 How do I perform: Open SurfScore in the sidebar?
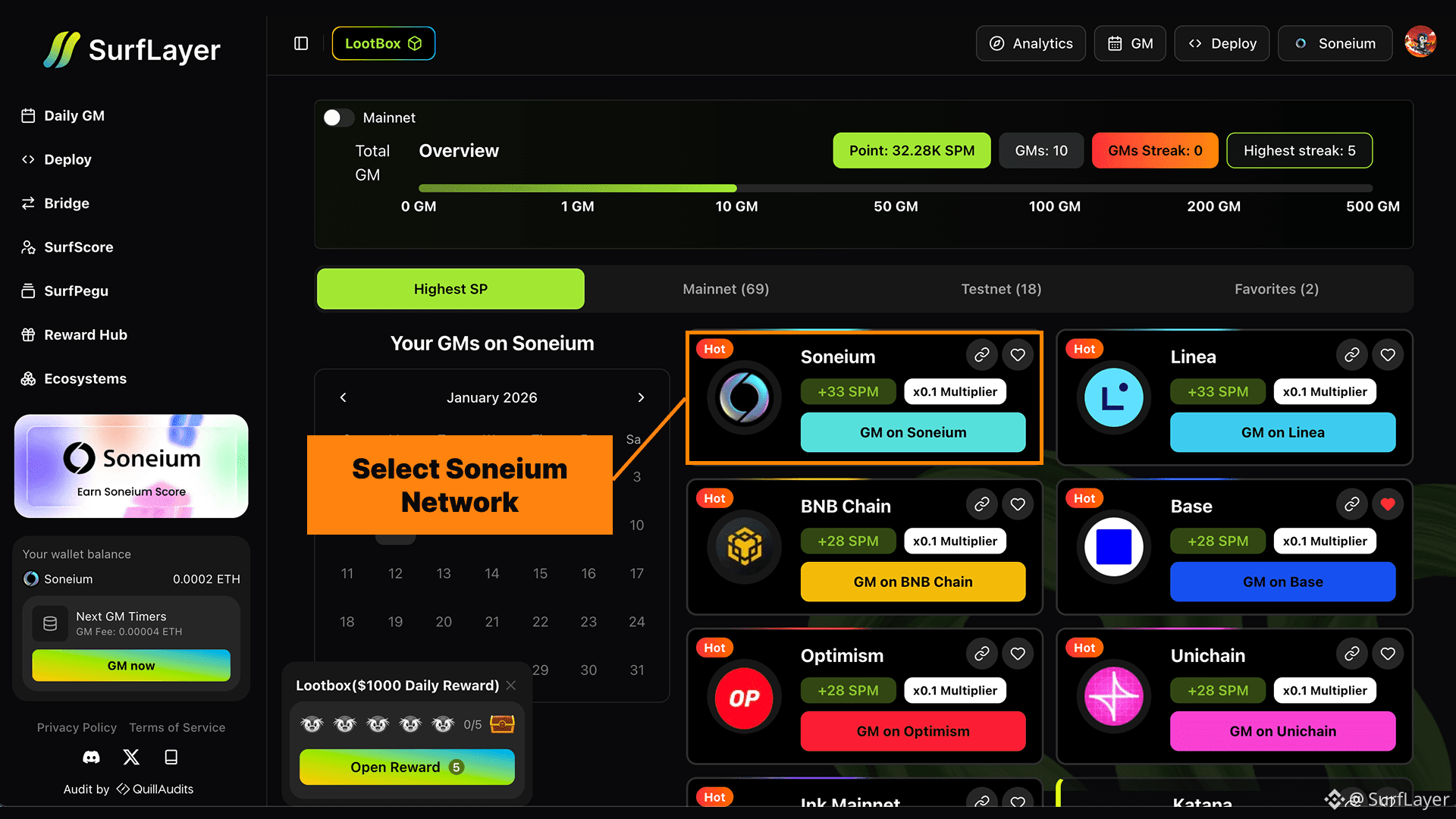78,247
